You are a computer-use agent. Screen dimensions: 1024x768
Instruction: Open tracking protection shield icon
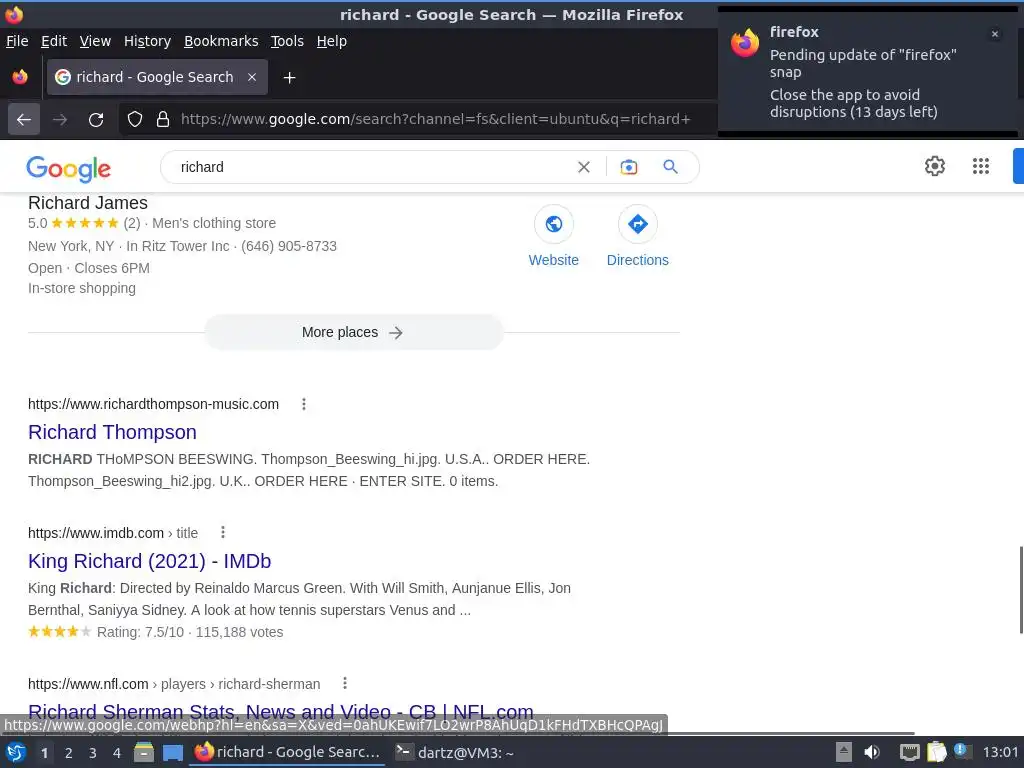[135, 120]
